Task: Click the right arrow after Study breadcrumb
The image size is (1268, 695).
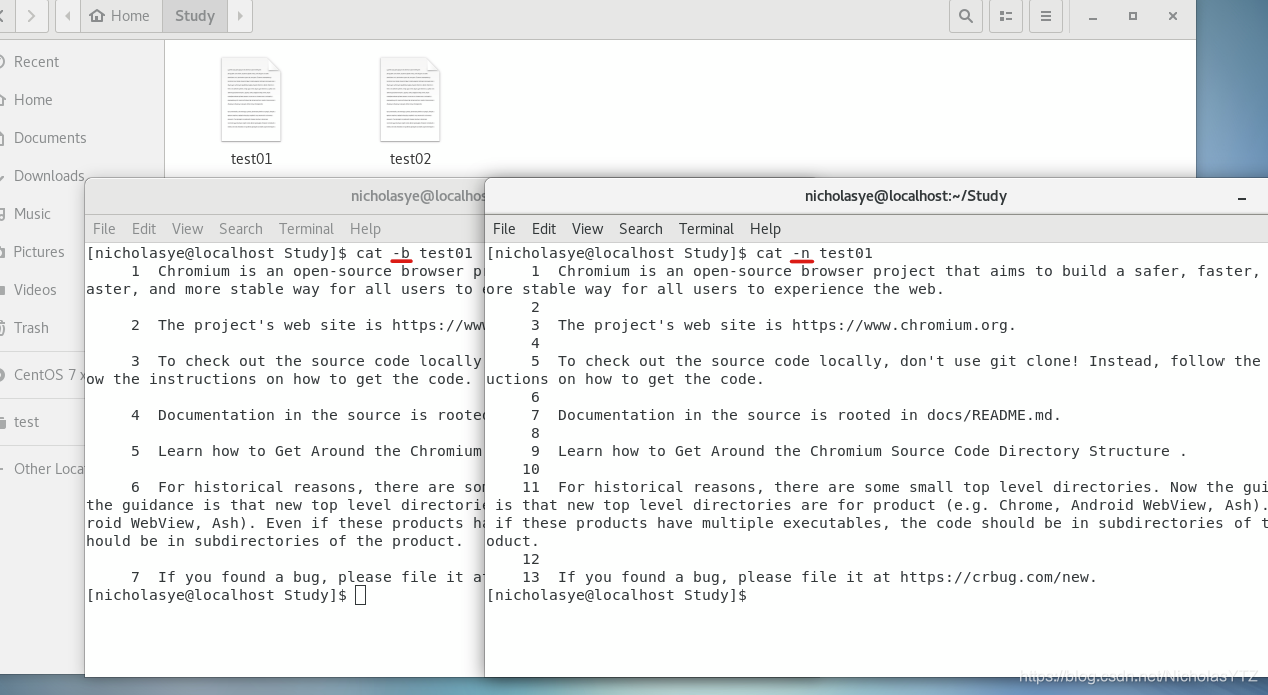Action: tap(240, 16)
